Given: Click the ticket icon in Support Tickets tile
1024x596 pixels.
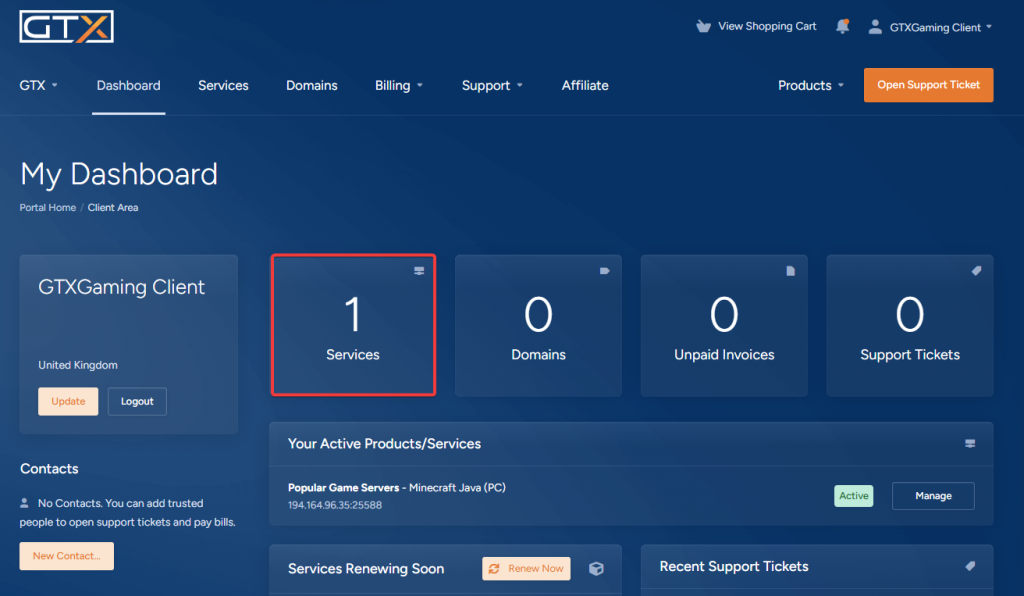Looking at the screenshot, I should tap(976, 271).
